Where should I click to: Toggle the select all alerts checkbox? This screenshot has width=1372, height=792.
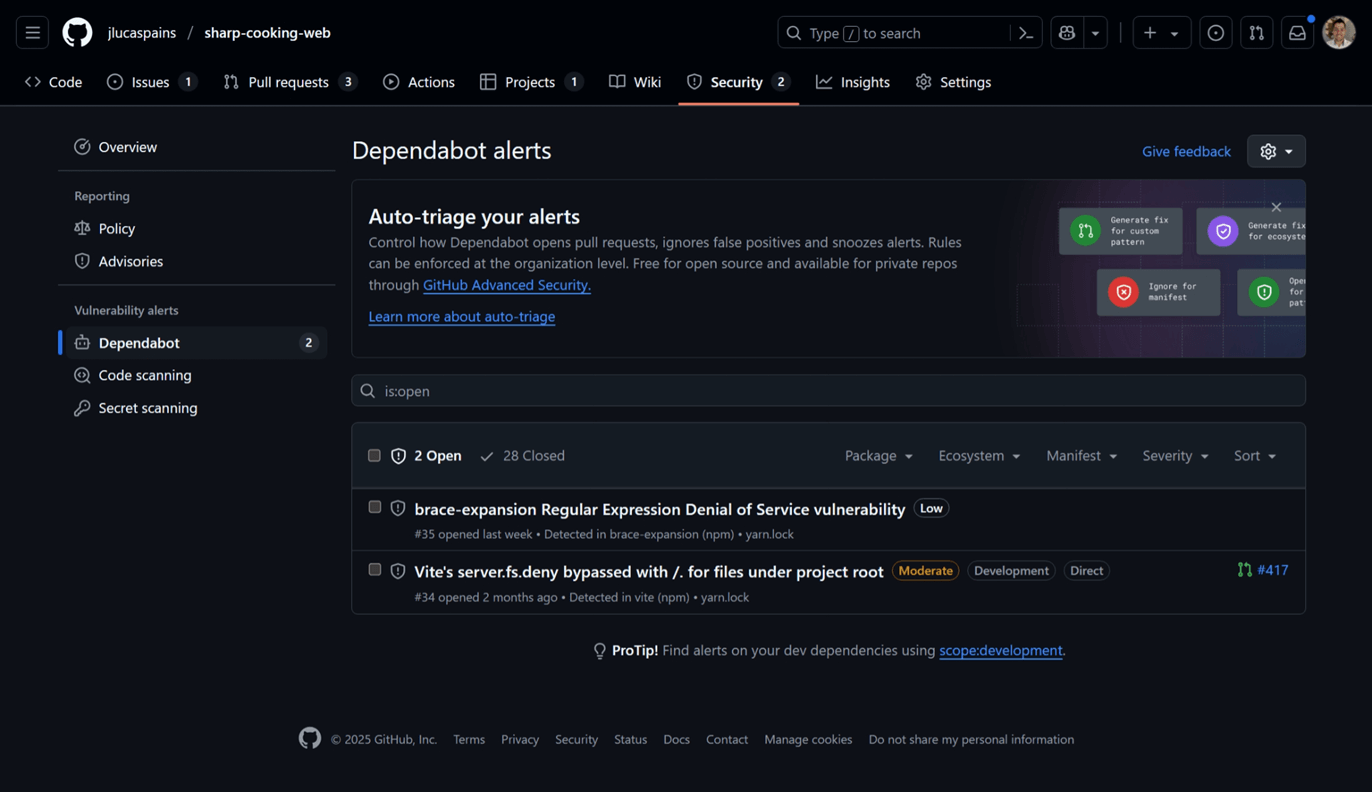374,455
